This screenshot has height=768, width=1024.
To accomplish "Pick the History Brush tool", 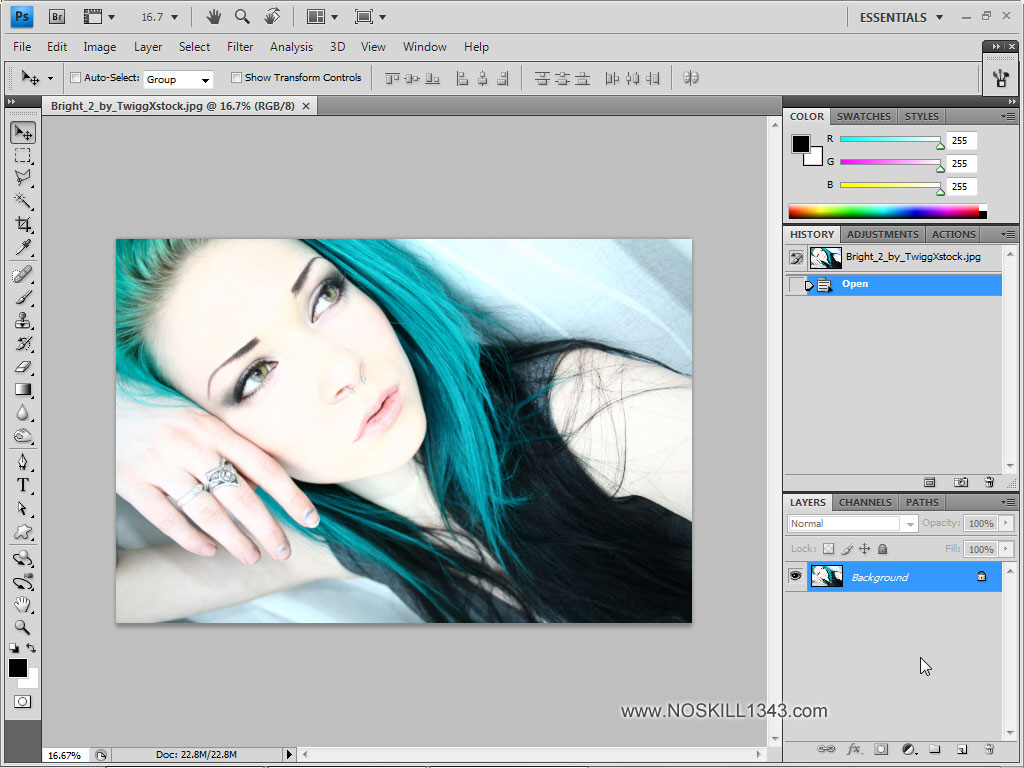I will 23,344.
